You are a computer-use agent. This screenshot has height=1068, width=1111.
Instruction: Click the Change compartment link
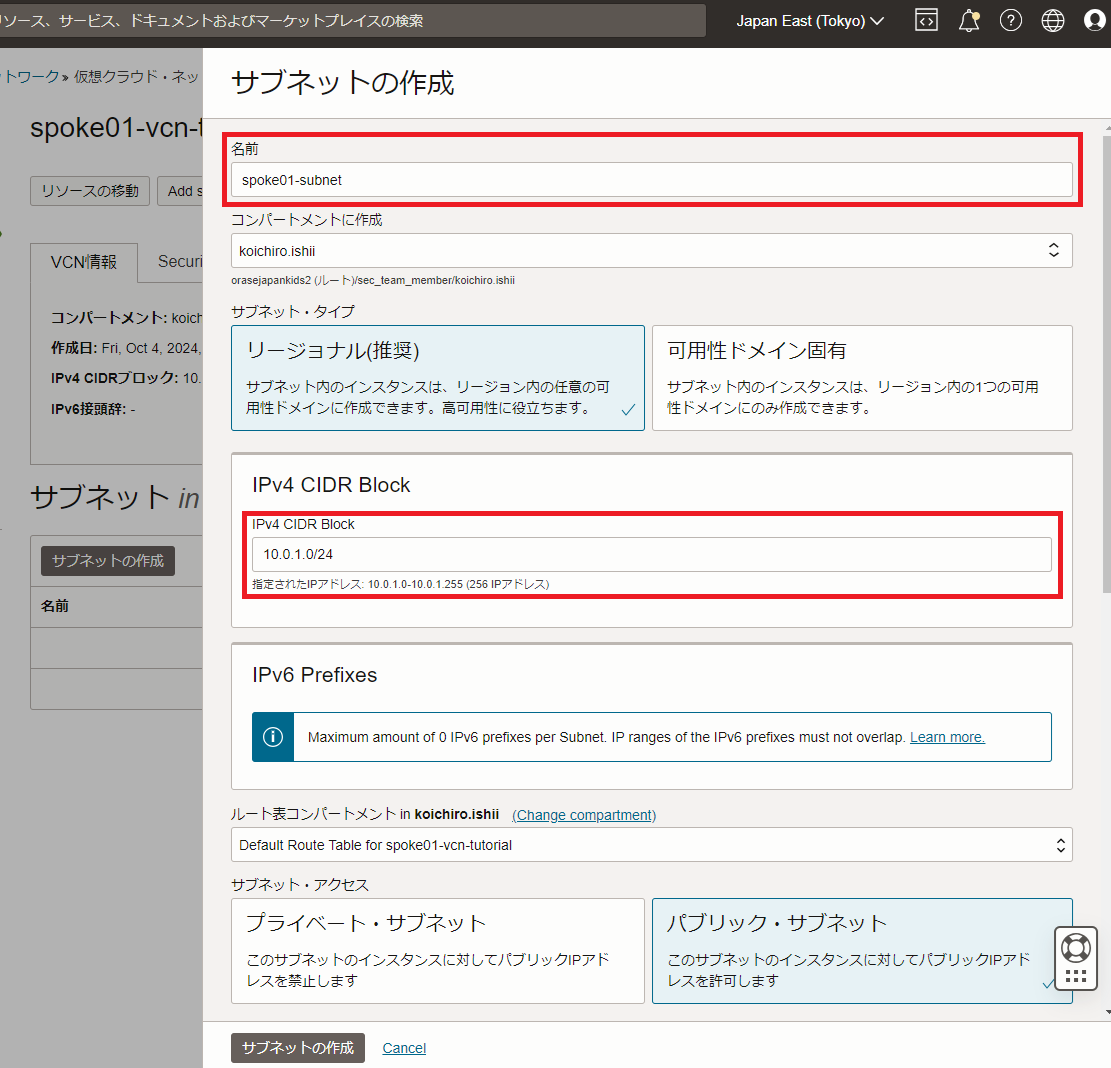click(x=583, y=815)
